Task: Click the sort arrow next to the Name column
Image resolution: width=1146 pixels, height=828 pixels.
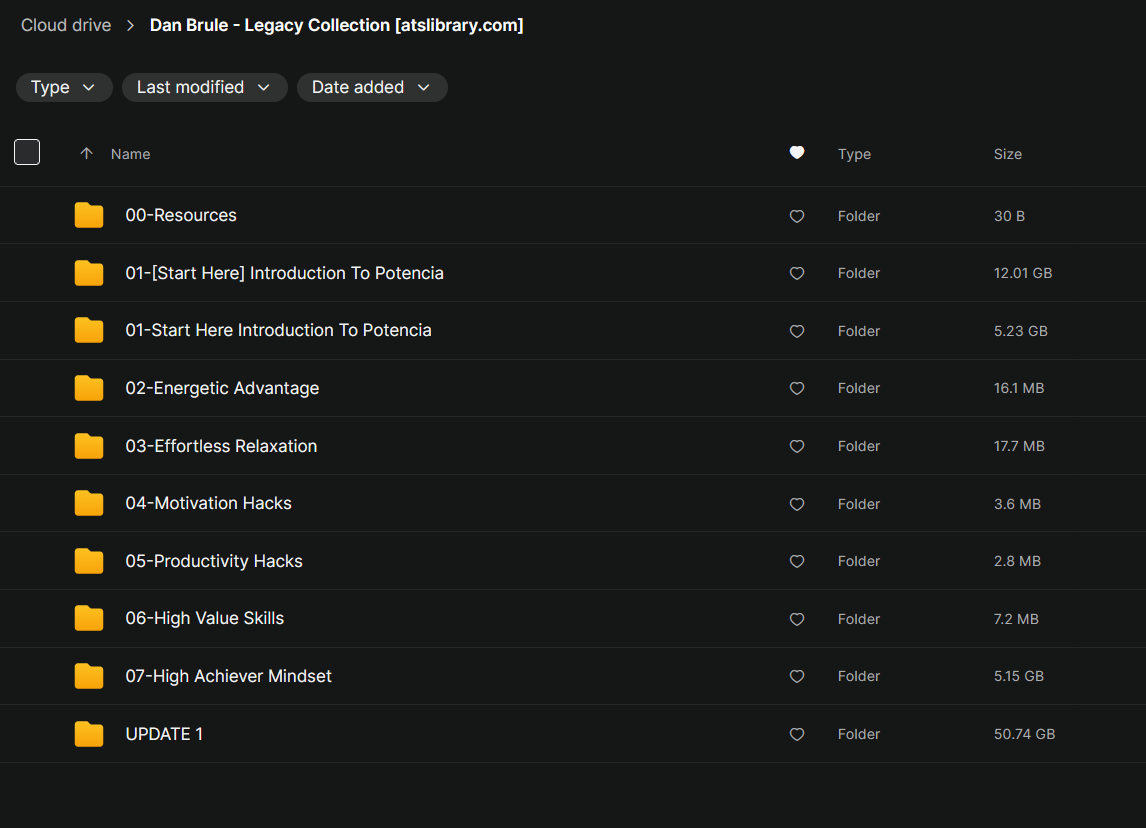Action: pos(87,153)
